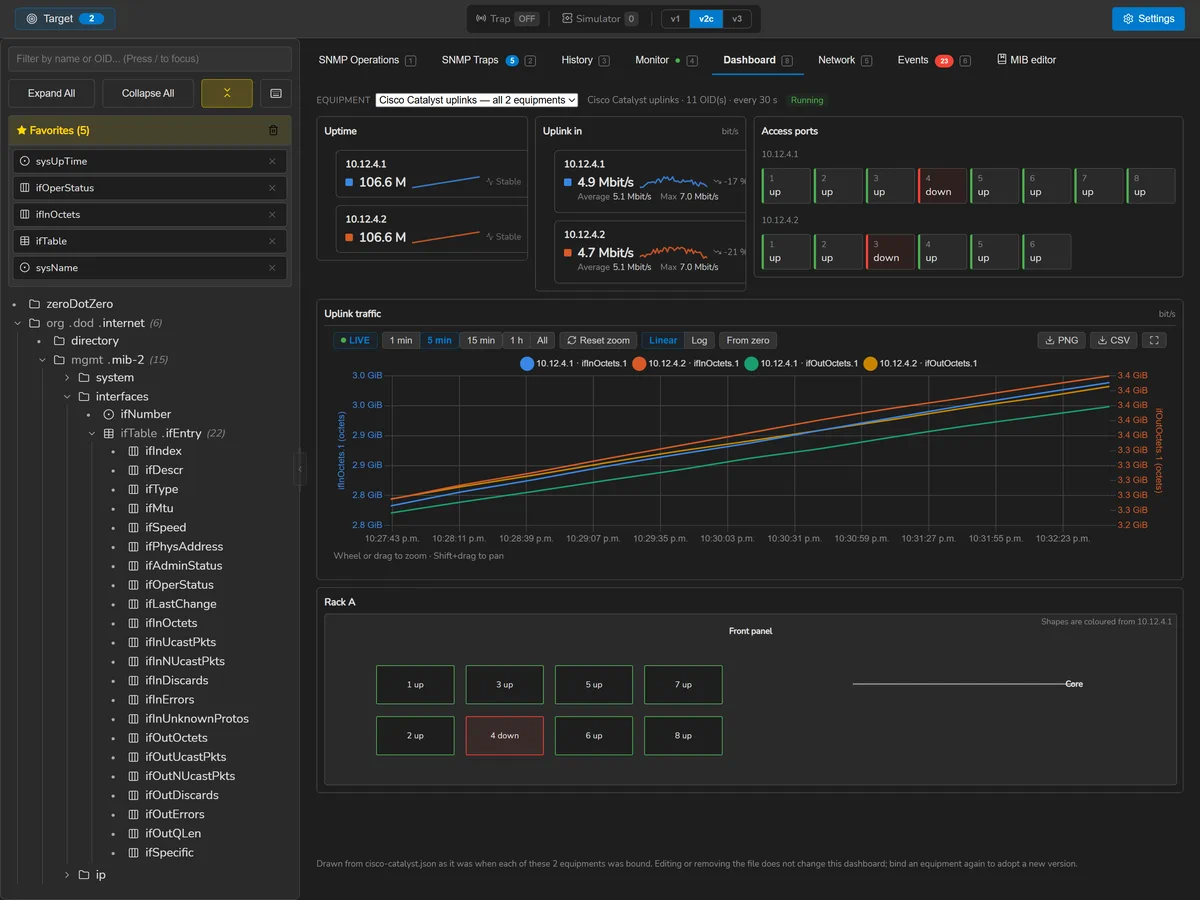Click the fullscreen chart icon
Image resolution: width=1200 pixels, height=900 pixels.
point(1154,340)
